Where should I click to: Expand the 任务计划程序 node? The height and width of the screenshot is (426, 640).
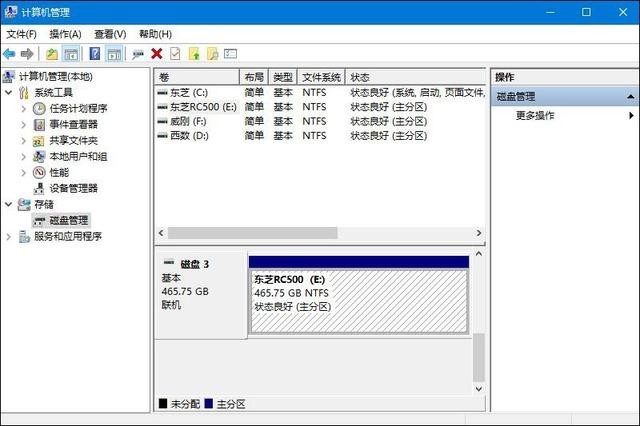(x=23, y=109)
